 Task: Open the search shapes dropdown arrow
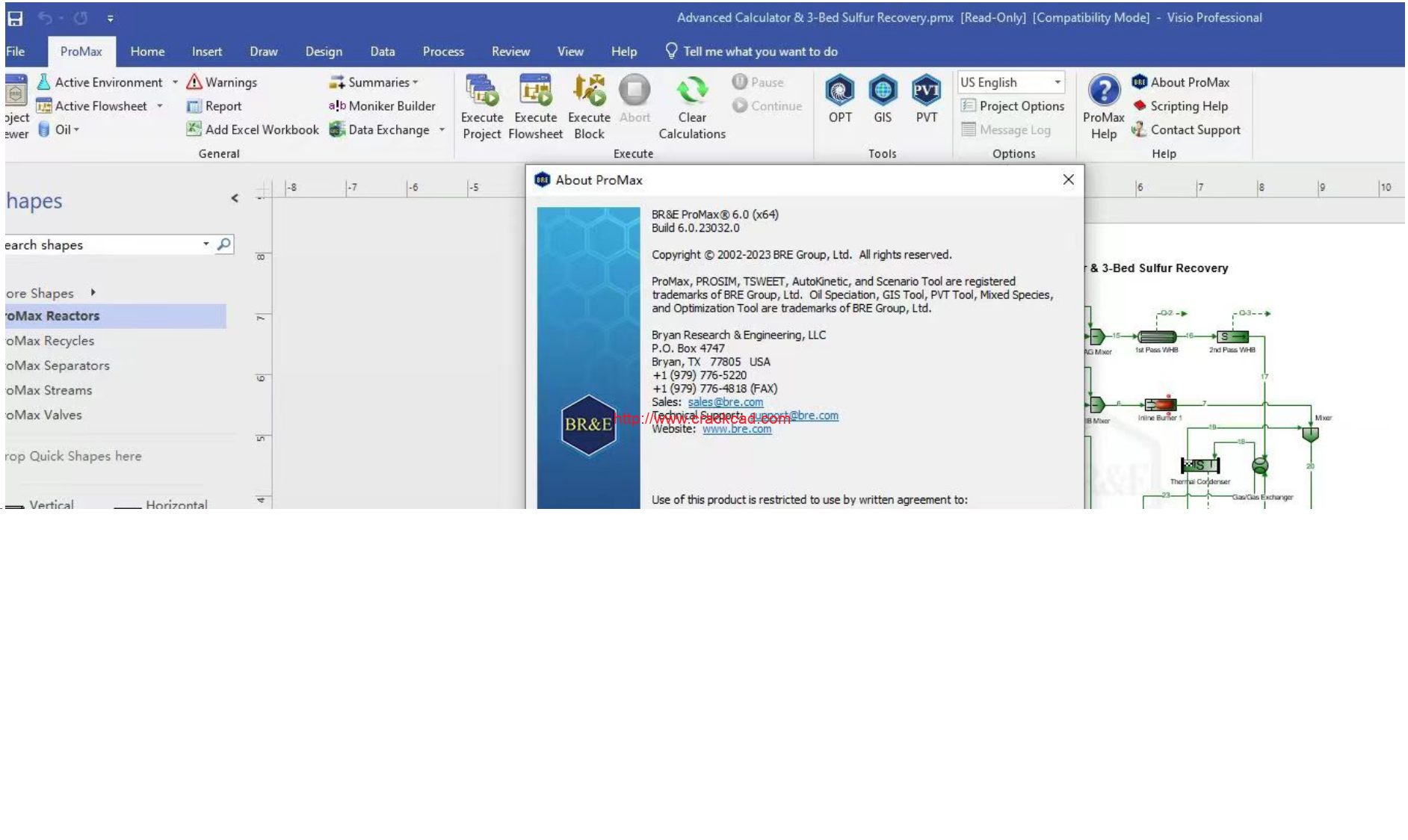pos(206,244)
